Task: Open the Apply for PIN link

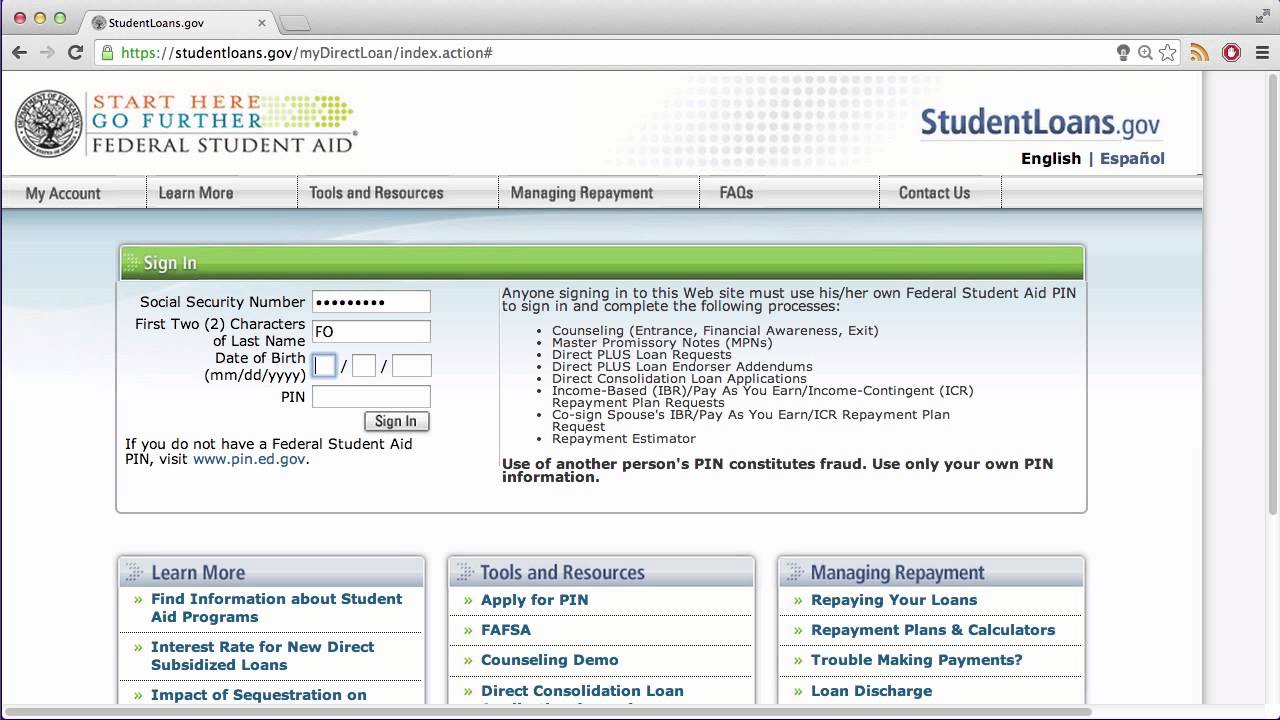Action: [534, 600]
